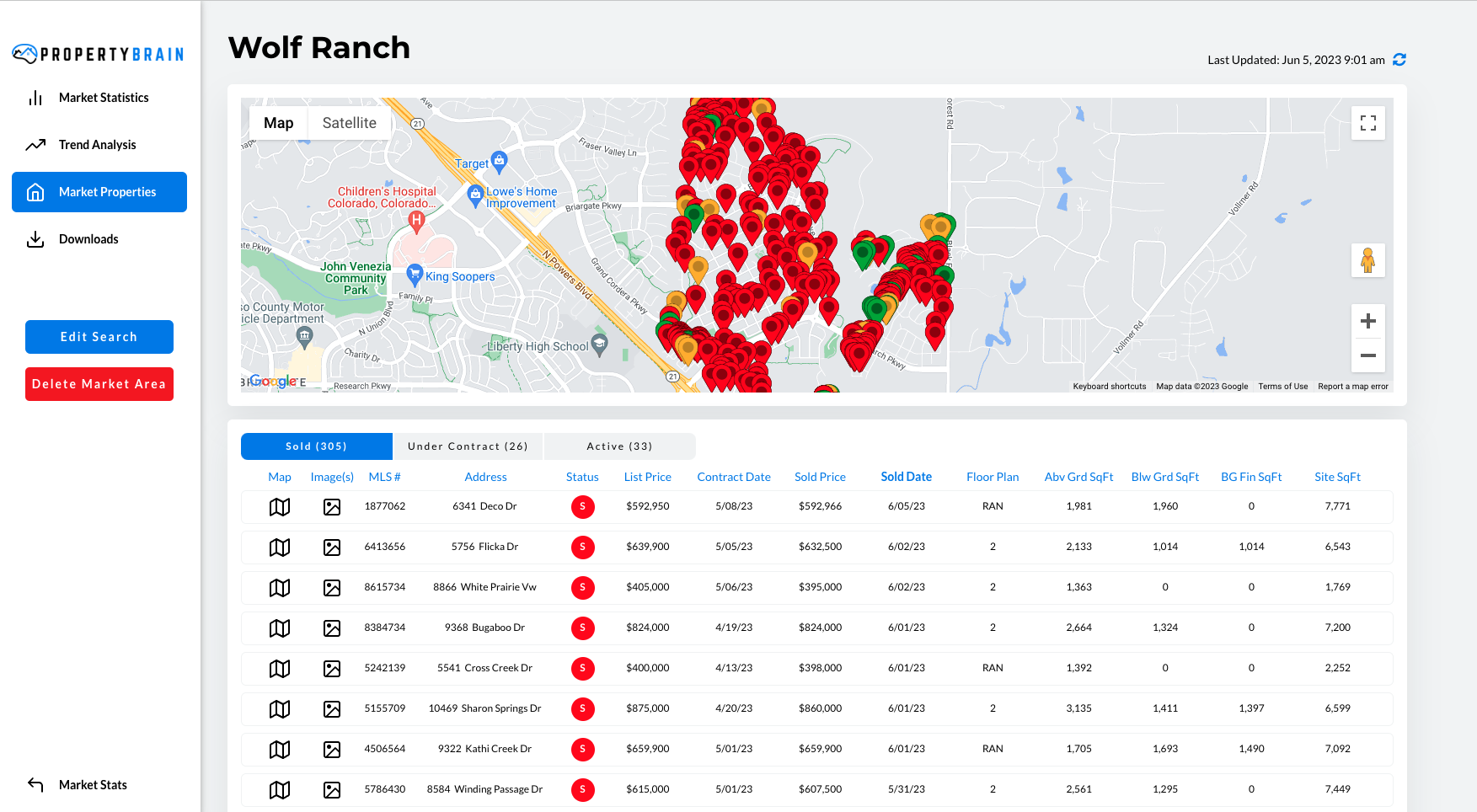Screen dimensions: 1477x812
Task: Open map location for 6341 Deco Dr
Action: [280, 507]
